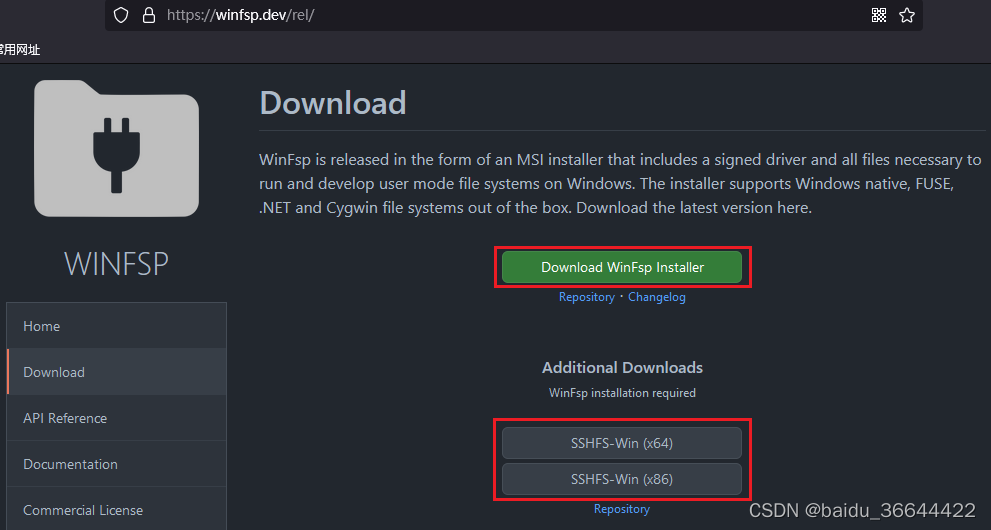The height and width of the screenshot is (530, 991).
Task: Open the Home sidebar item
Action: pyautogui.click(x=117, y=326)
